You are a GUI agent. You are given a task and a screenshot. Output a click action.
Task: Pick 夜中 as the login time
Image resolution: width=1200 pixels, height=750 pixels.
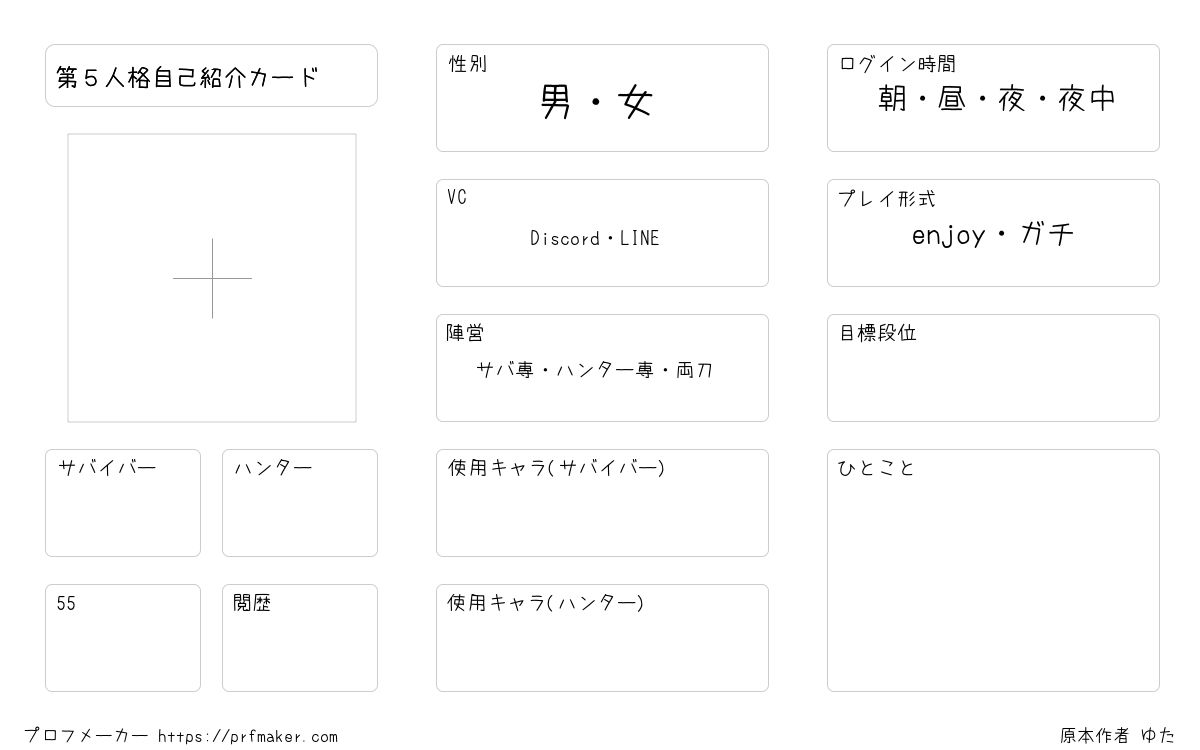1087,99
